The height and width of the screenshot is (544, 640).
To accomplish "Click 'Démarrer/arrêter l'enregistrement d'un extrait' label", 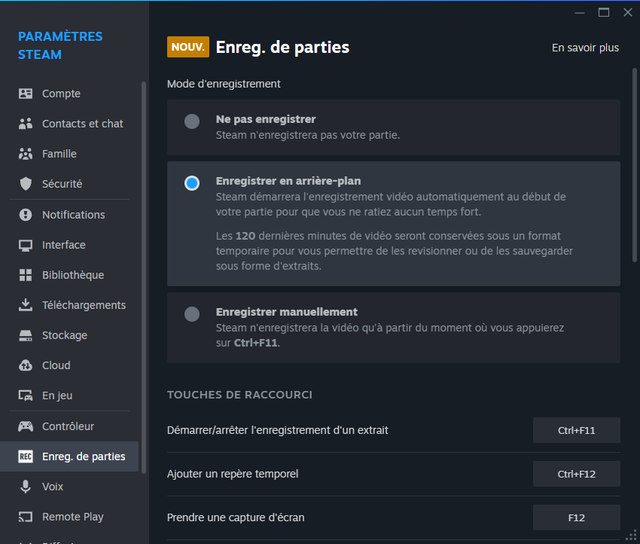I will 278,430.
